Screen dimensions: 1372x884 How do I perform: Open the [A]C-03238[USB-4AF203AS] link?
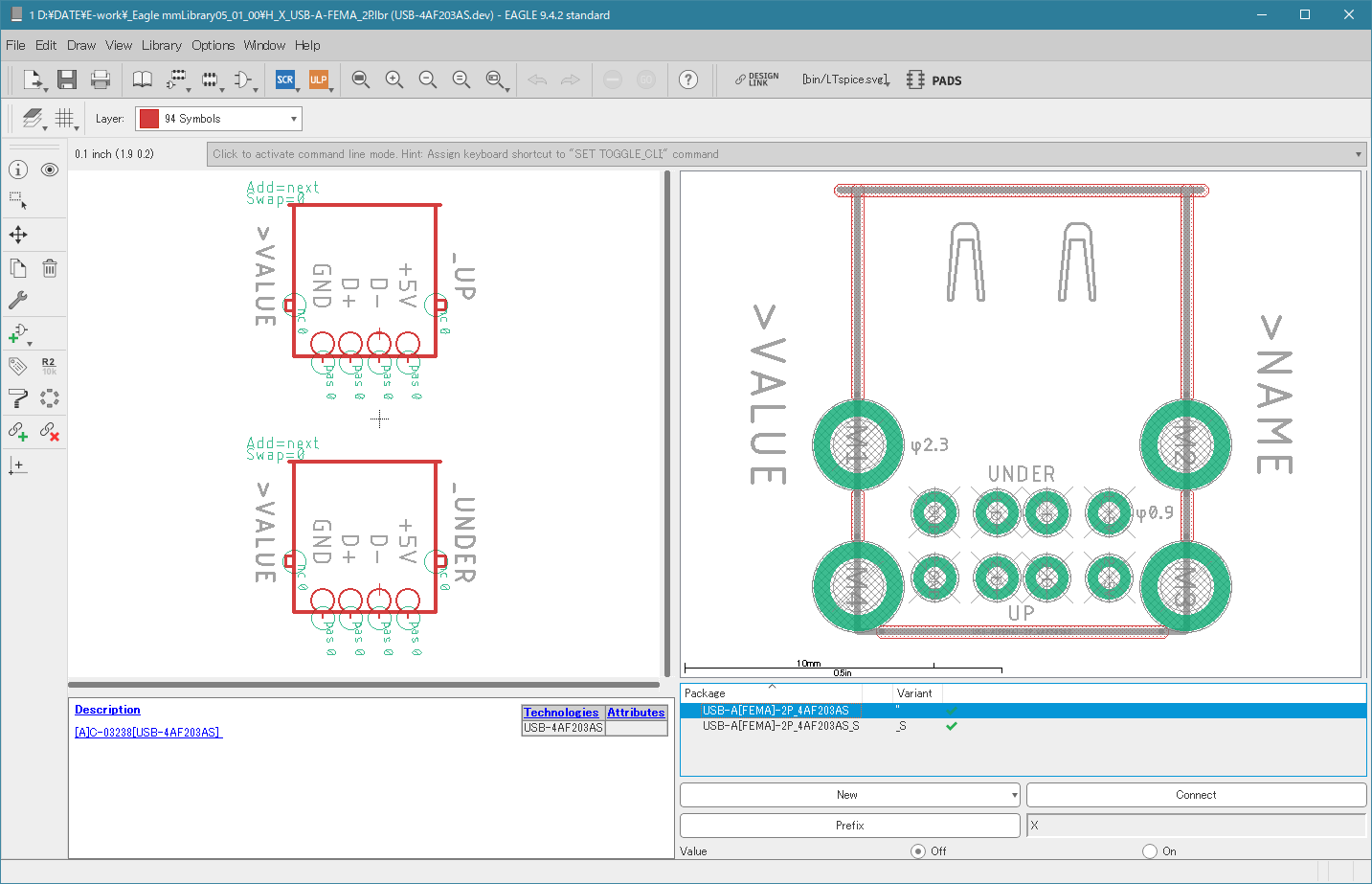coord(148,733)
